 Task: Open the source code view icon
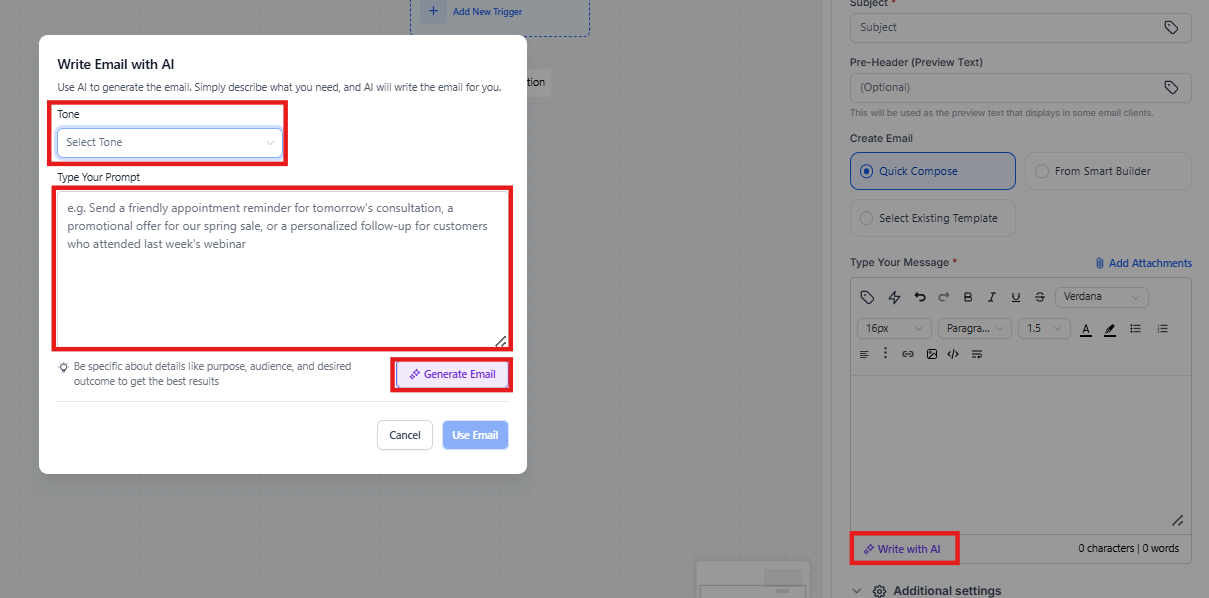(x=953, y=354)
